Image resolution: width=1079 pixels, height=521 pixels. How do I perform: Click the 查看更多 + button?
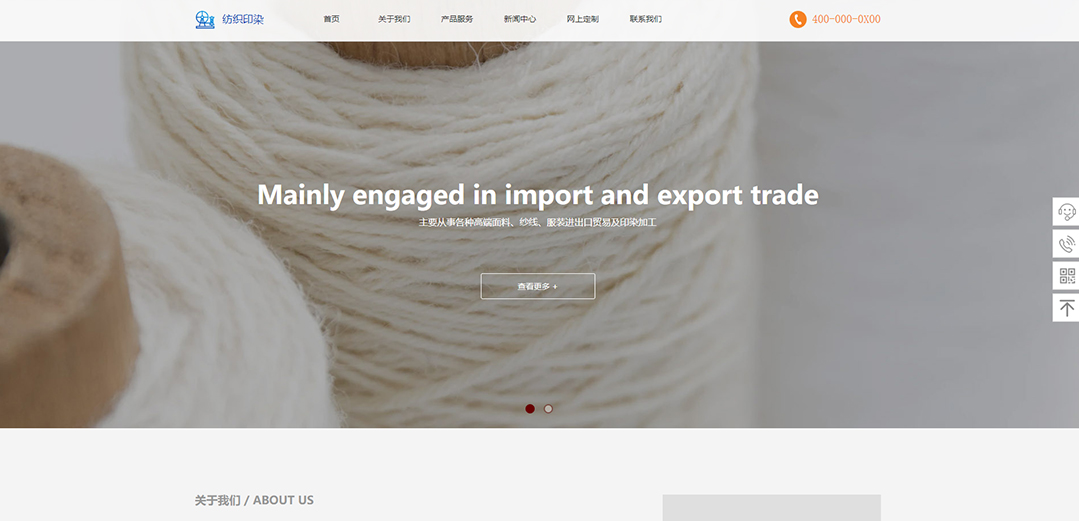tap(537, 286)
